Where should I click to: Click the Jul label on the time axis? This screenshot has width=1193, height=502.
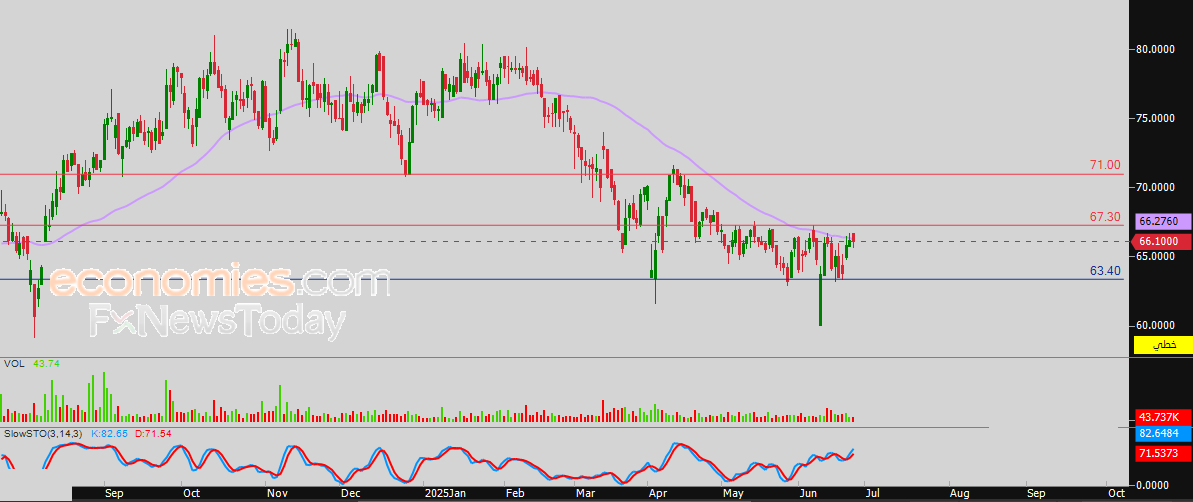(872, 494)
